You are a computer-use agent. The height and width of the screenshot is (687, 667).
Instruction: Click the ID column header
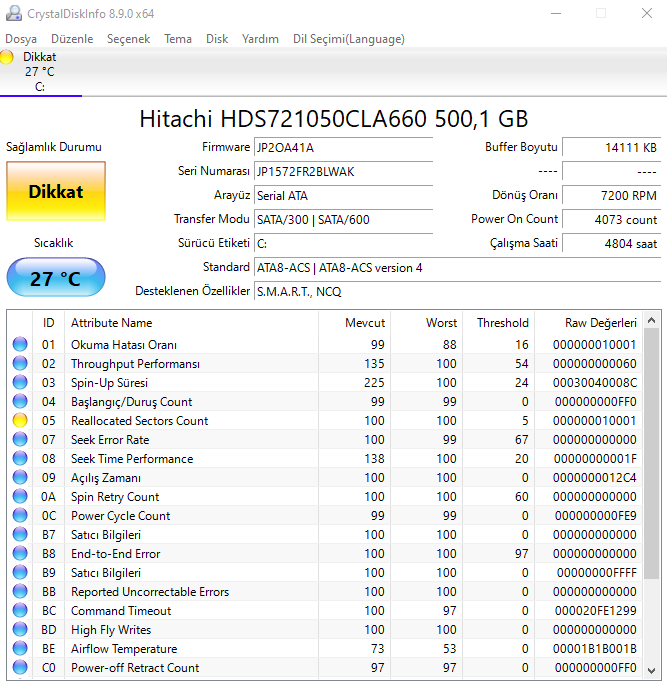[x=48, y=323]
